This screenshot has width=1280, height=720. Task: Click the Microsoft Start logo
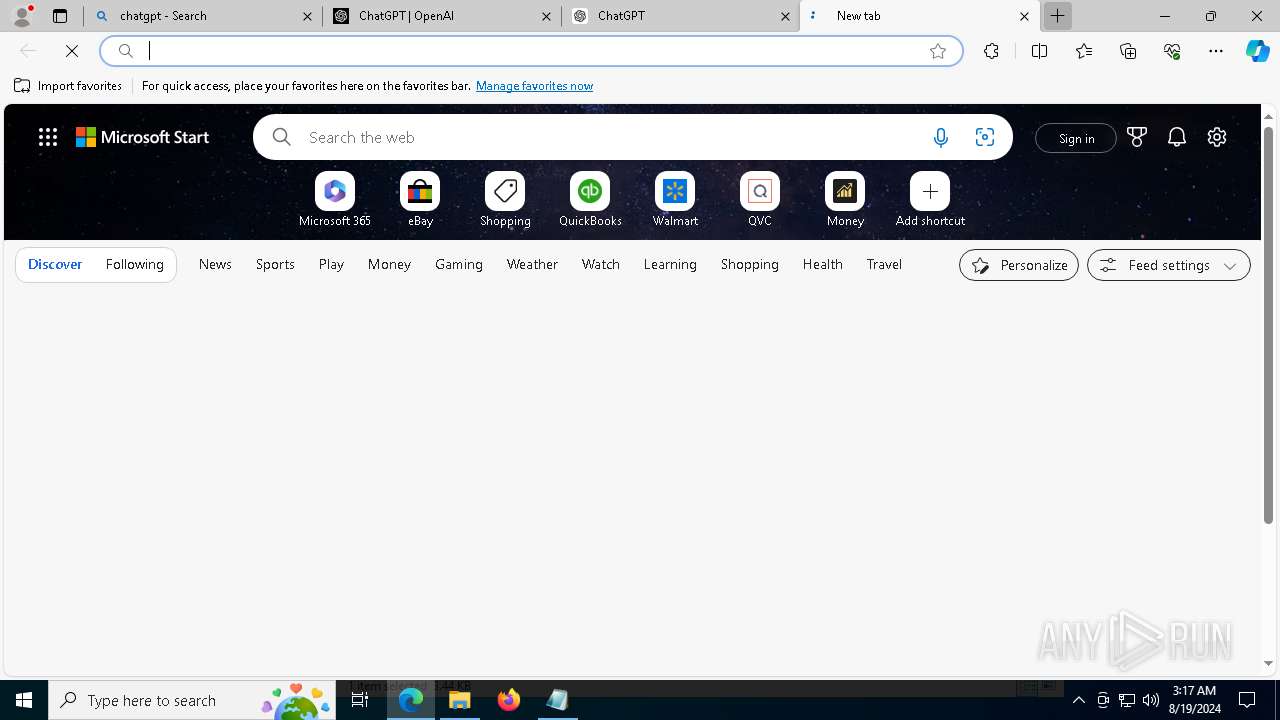(x=143, y=138)
